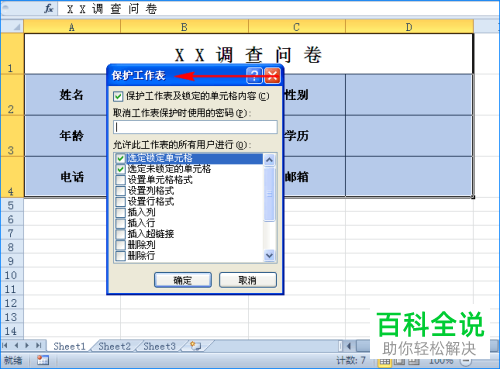Click the 姓名 cell
The image size is (500, 369).
coord(72,95)
